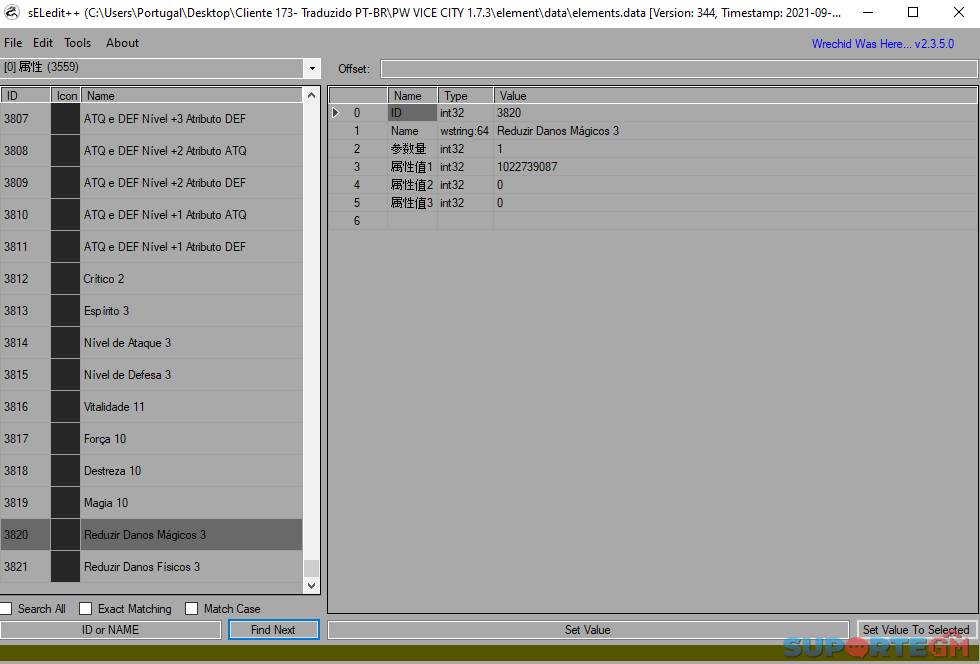Click the Find Next button

pos(274,630)
